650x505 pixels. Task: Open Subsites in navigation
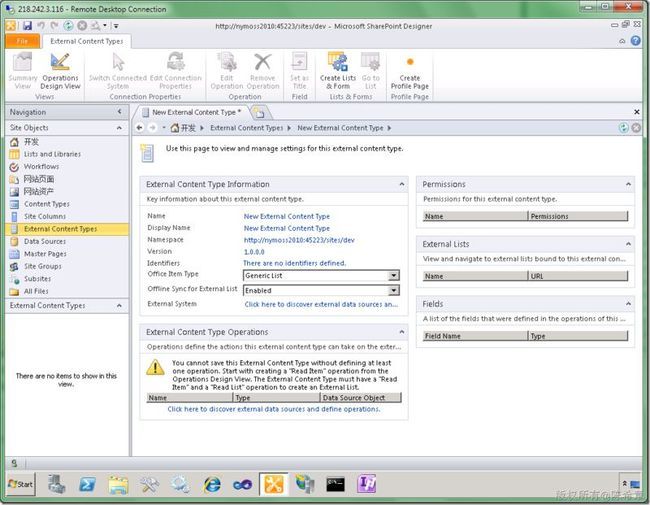37,279
